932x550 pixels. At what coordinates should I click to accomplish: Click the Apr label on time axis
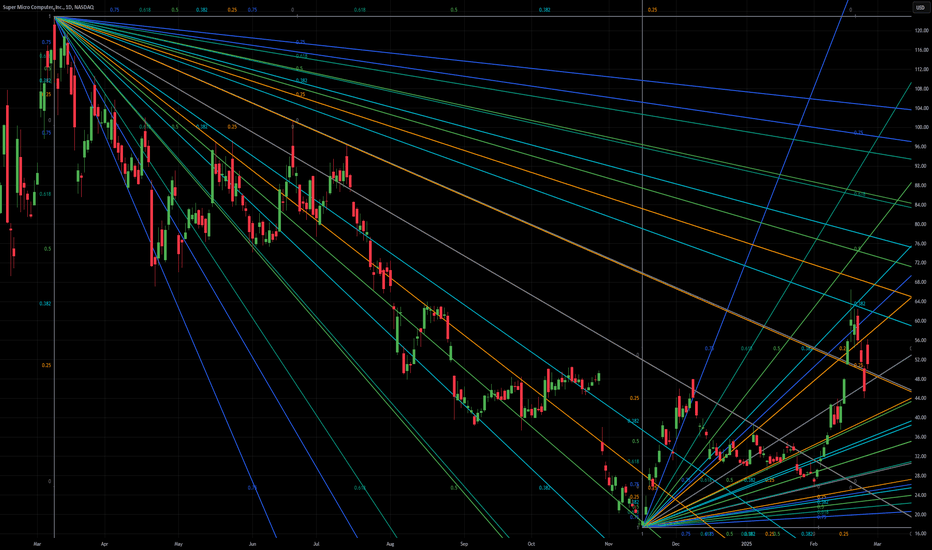point(105,544)
